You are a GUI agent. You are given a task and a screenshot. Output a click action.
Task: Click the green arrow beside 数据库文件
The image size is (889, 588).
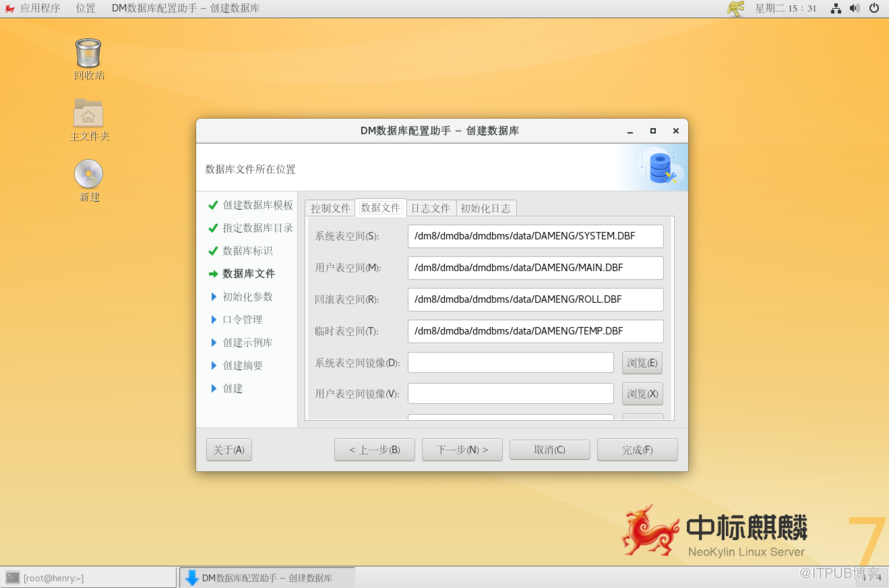coord(213,274)
